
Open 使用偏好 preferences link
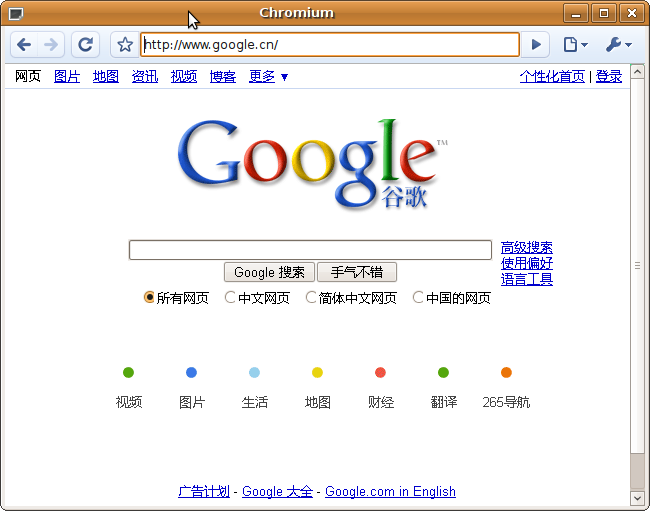[526, 263]
